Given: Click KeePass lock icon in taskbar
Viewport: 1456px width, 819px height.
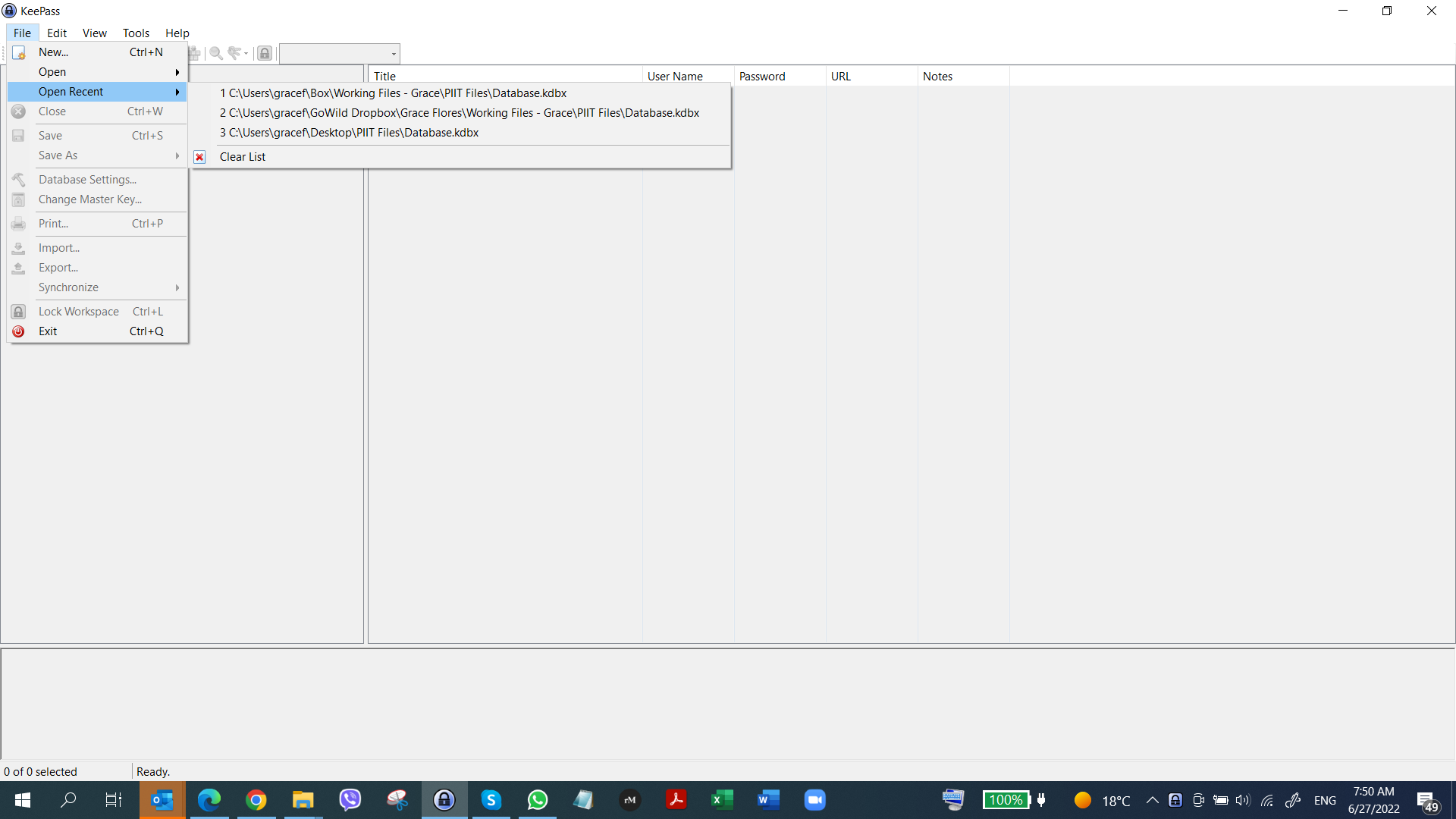Looking at the screenshot, I should click(444, 800).
